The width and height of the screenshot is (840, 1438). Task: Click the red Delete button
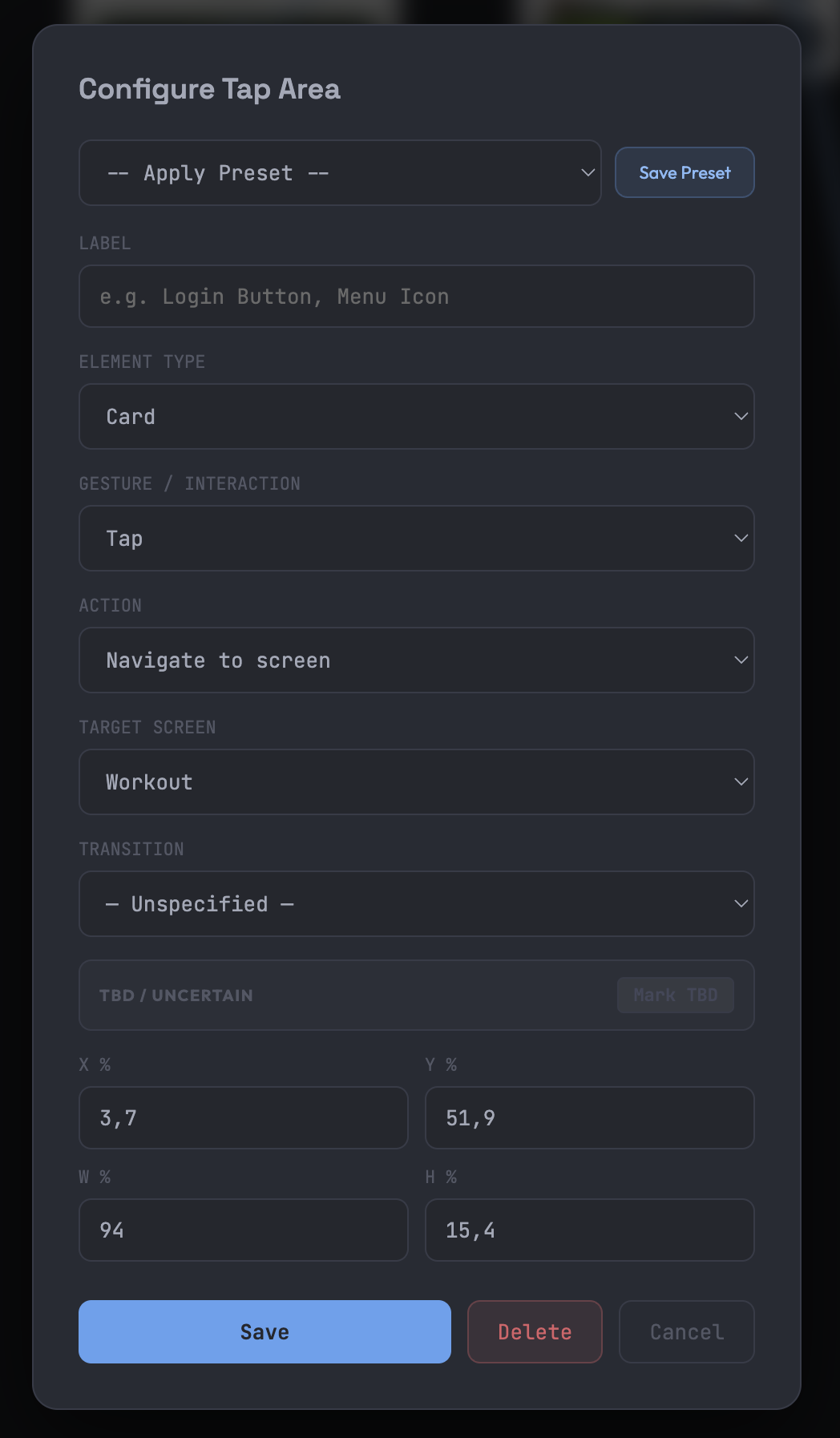(x=535, y=1332)
